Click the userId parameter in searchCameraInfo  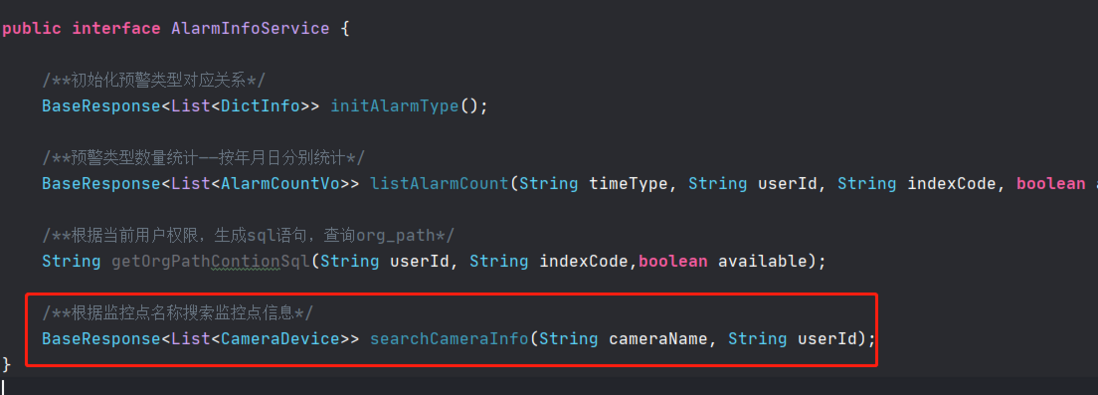[x=827, y=340]
